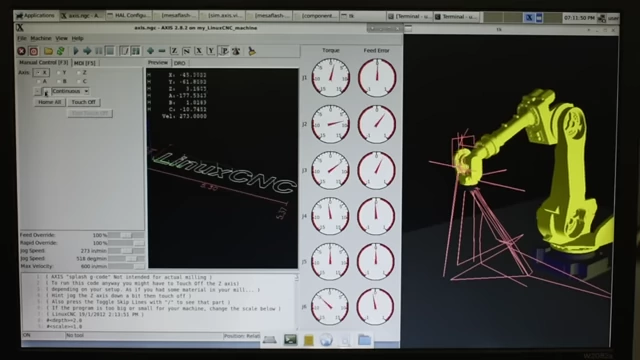Switch to Manual Control [F3] tab
This screenshot has height=360, width=640.
pos(44,62)
